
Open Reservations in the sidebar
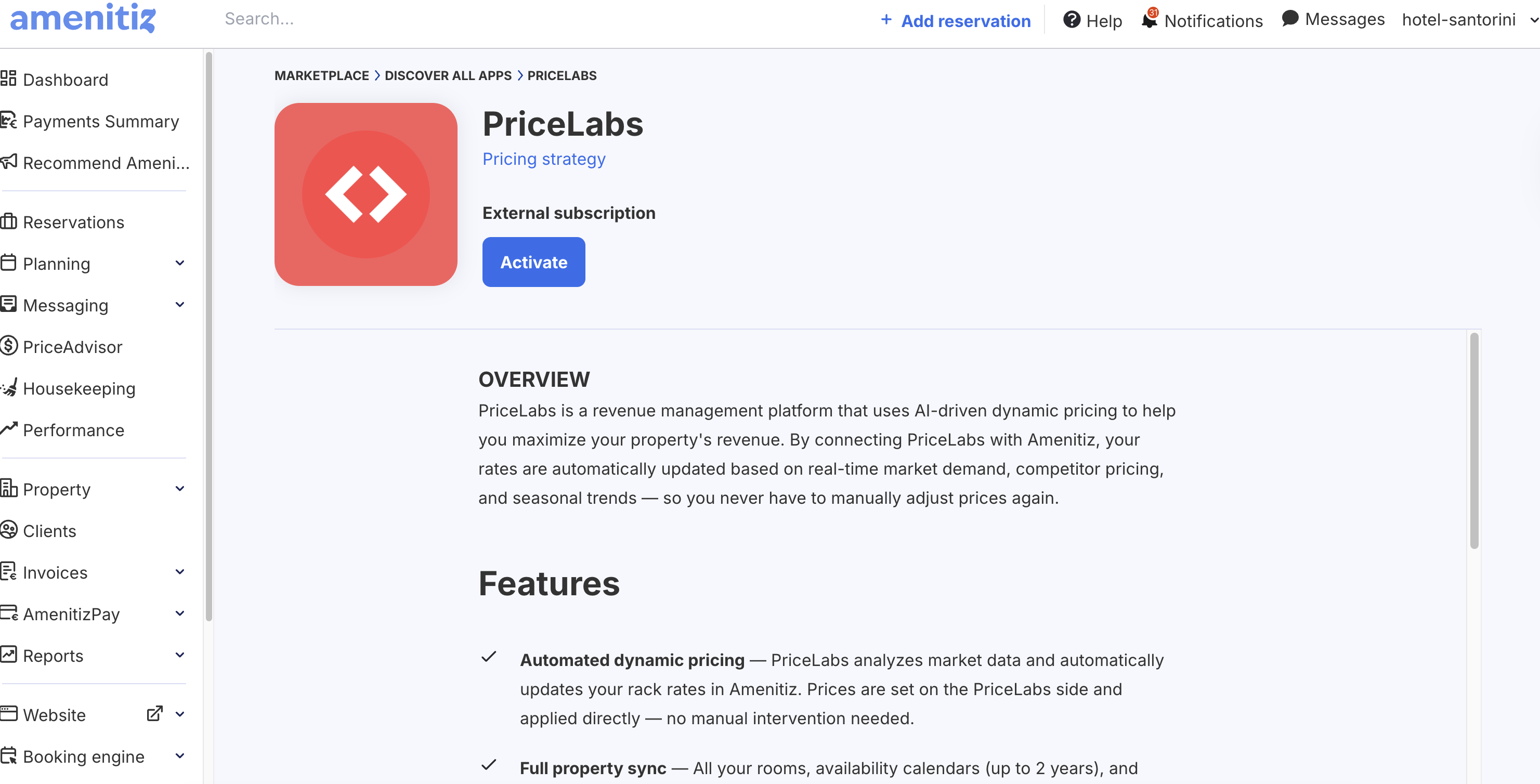(73, 222)
